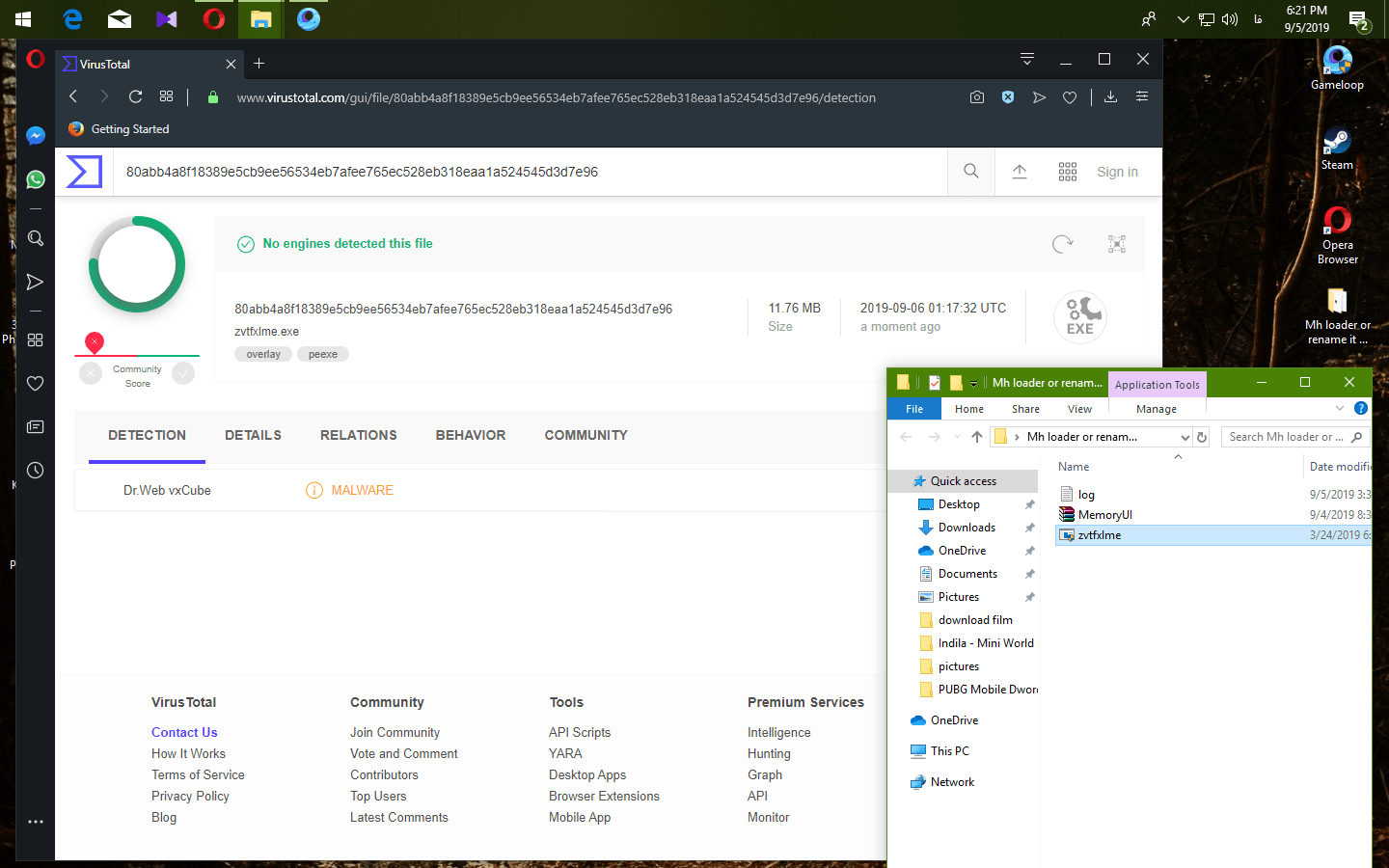Open Messenger in the Opera sidebar
Screen dimensions: 1389x868
coord(36,136)
